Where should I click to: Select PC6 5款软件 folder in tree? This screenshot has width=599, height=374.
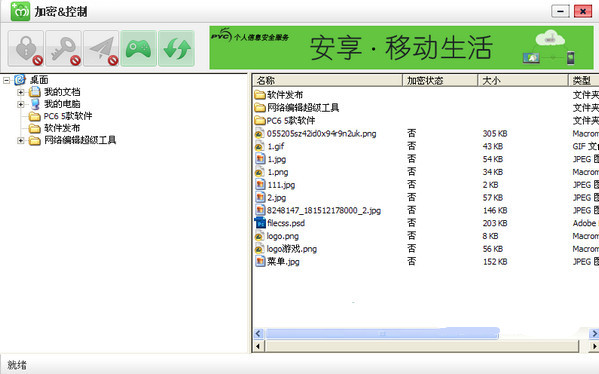(x=68, y=116)
